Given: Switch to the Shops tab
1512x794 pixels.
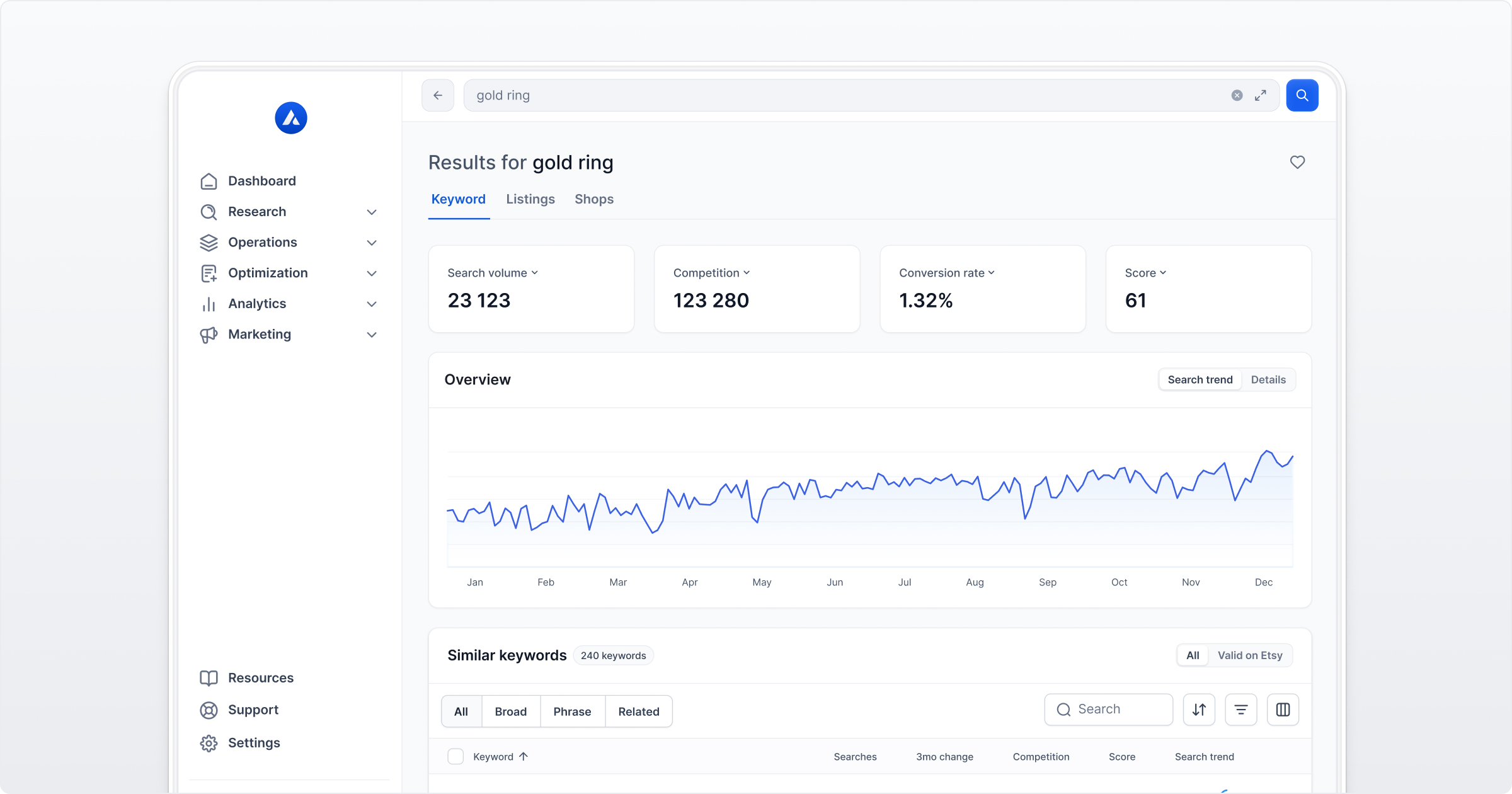Looking at the screenshot, I should [x=593, y=199].
